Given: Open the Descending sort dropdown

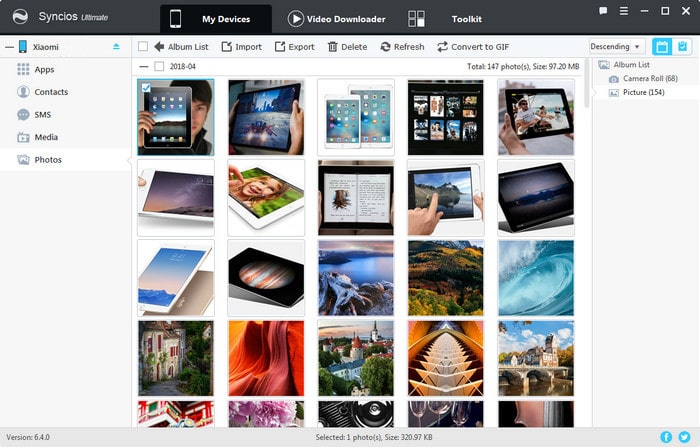Looking at the screenshot, I should click(x=616, y=46).
